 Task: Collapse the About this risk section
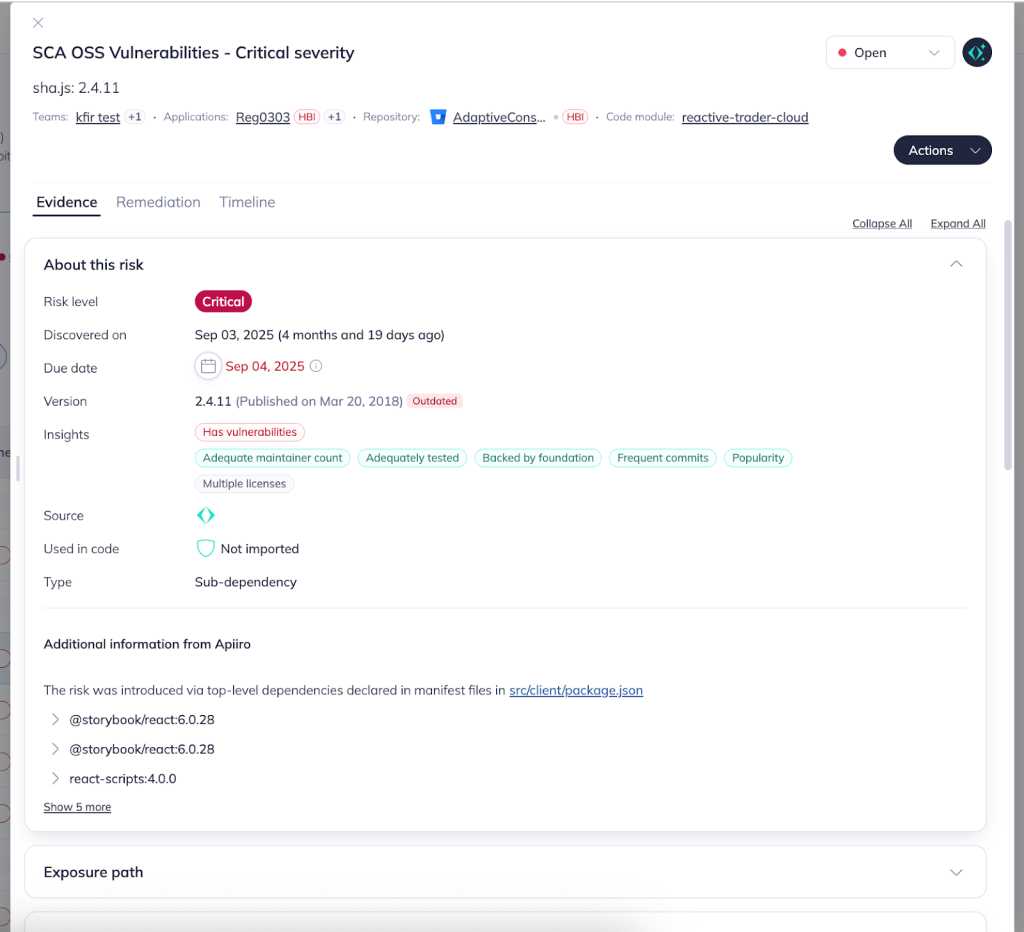956,264
